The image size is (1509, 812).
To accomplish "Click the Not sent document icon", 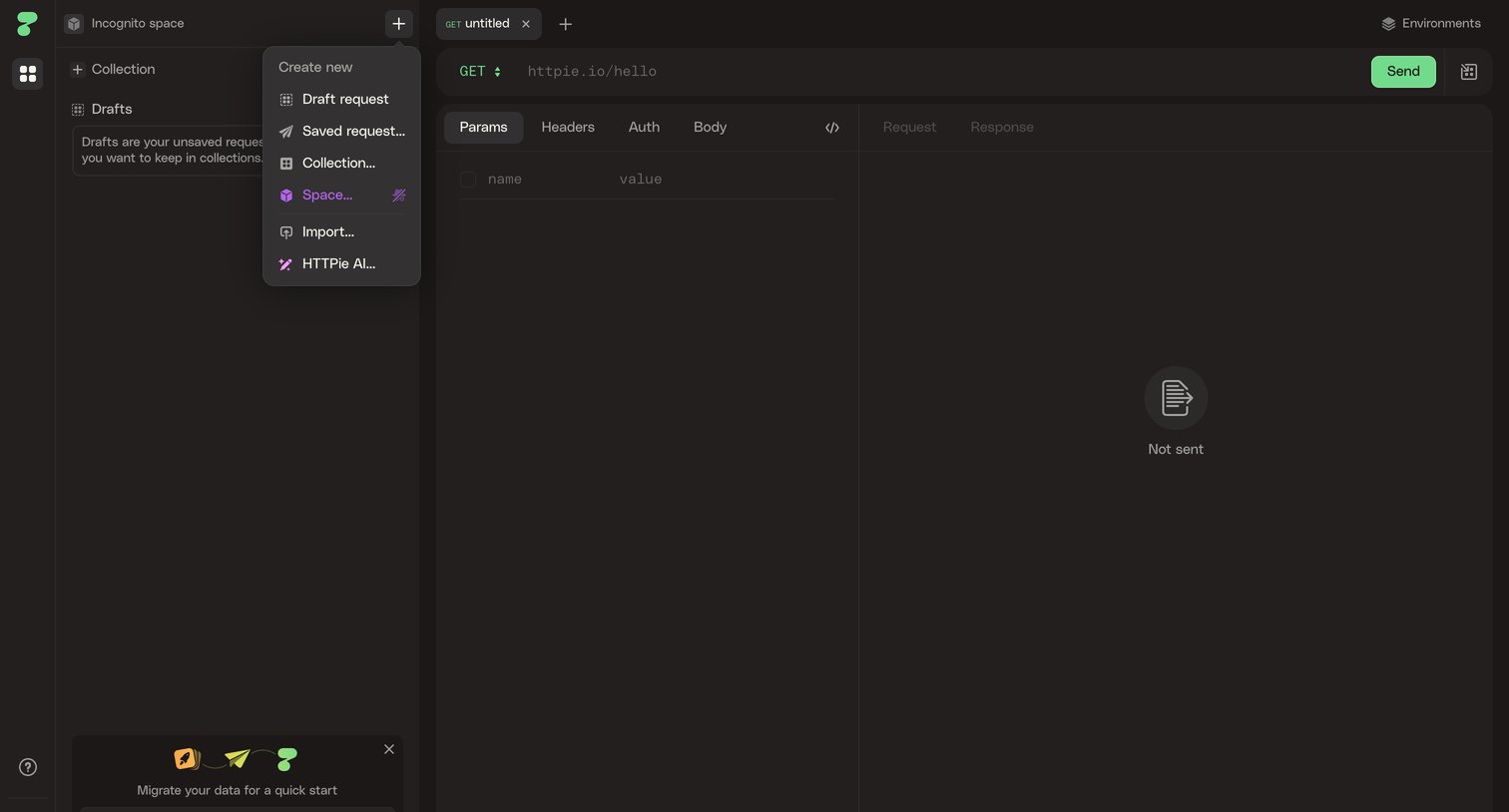I will click(1176, 398).
